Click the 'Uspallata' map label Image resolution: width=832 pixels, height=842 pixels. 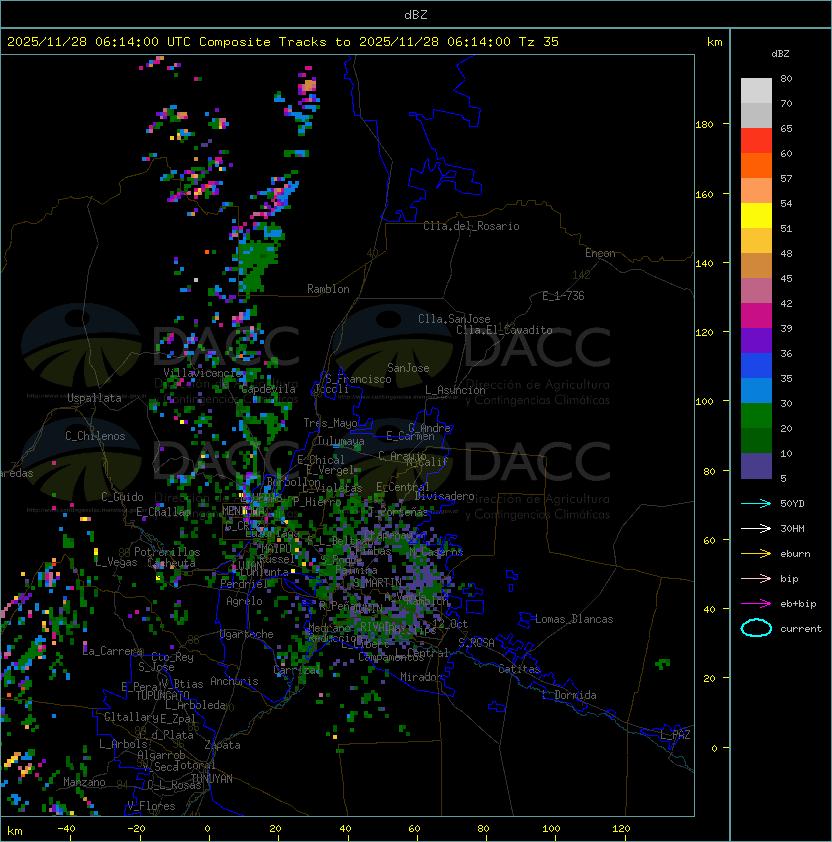pyautogui.click(x=94, y=398)
